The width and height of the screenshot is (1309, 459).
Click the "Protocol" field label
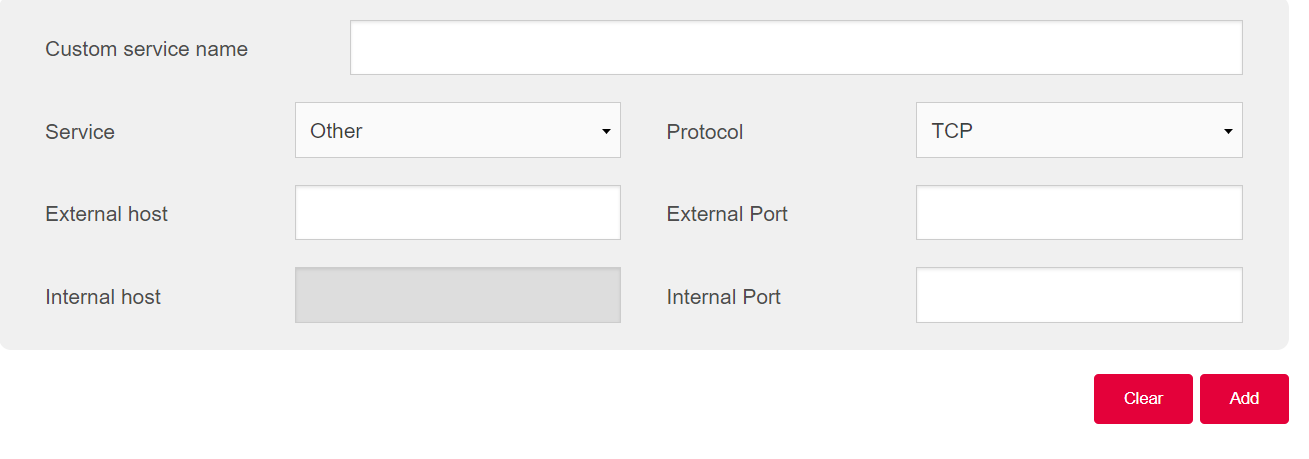point(704,132)
